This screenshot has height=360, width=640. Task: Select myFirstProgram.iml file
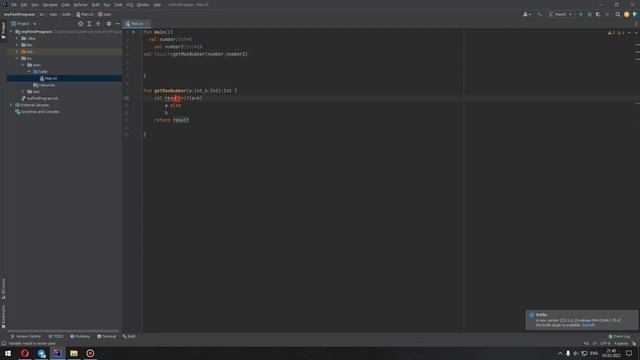click(40, 98)
